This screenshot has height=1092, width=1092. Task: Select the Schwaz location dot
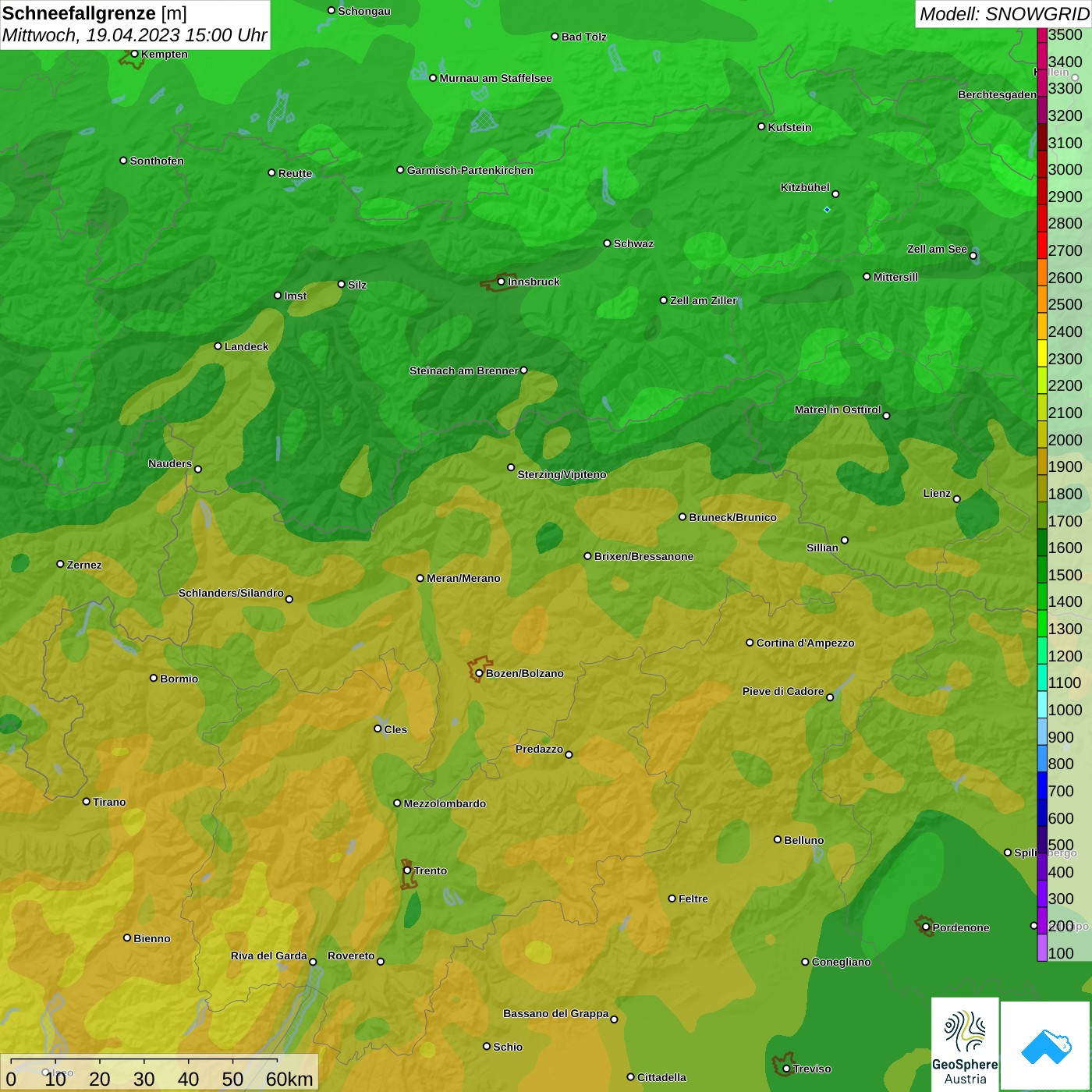(608, 243)
